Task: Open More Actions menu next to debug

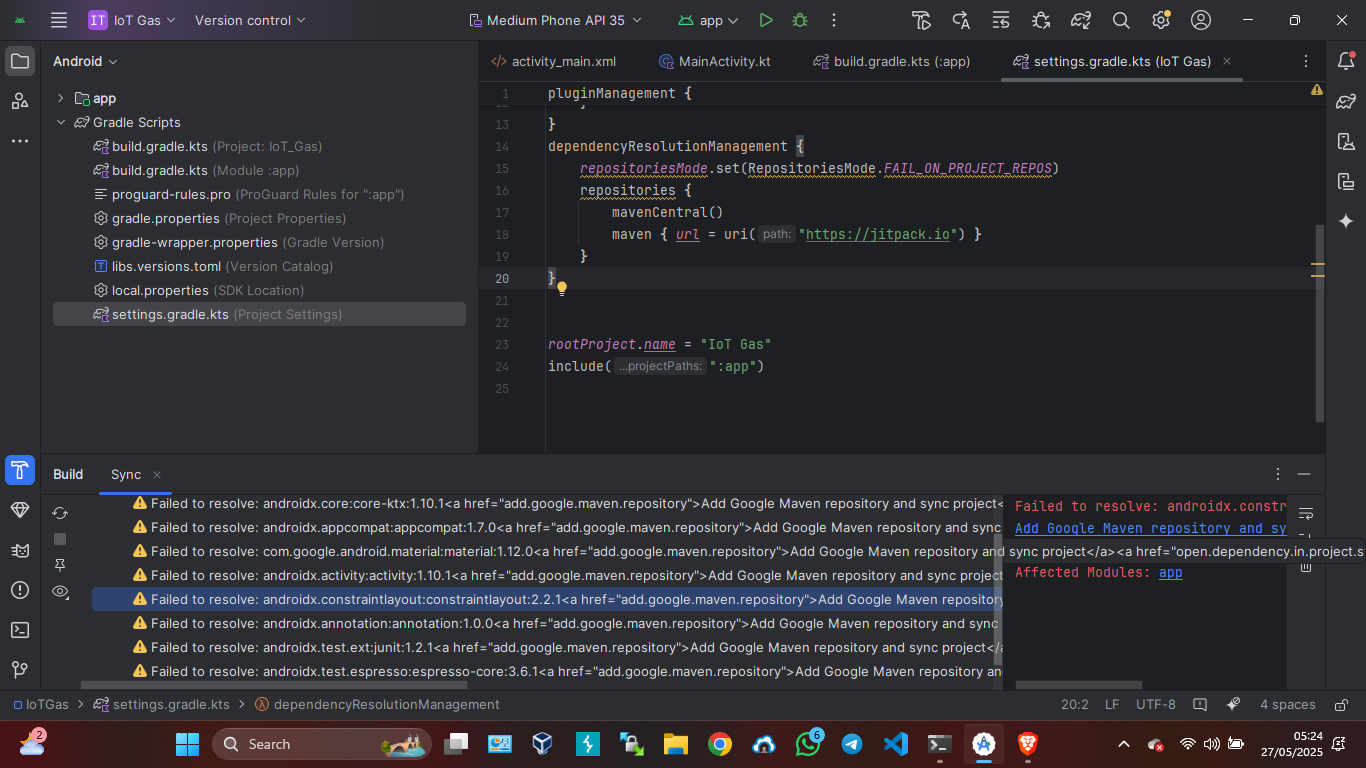Action: 834,20
